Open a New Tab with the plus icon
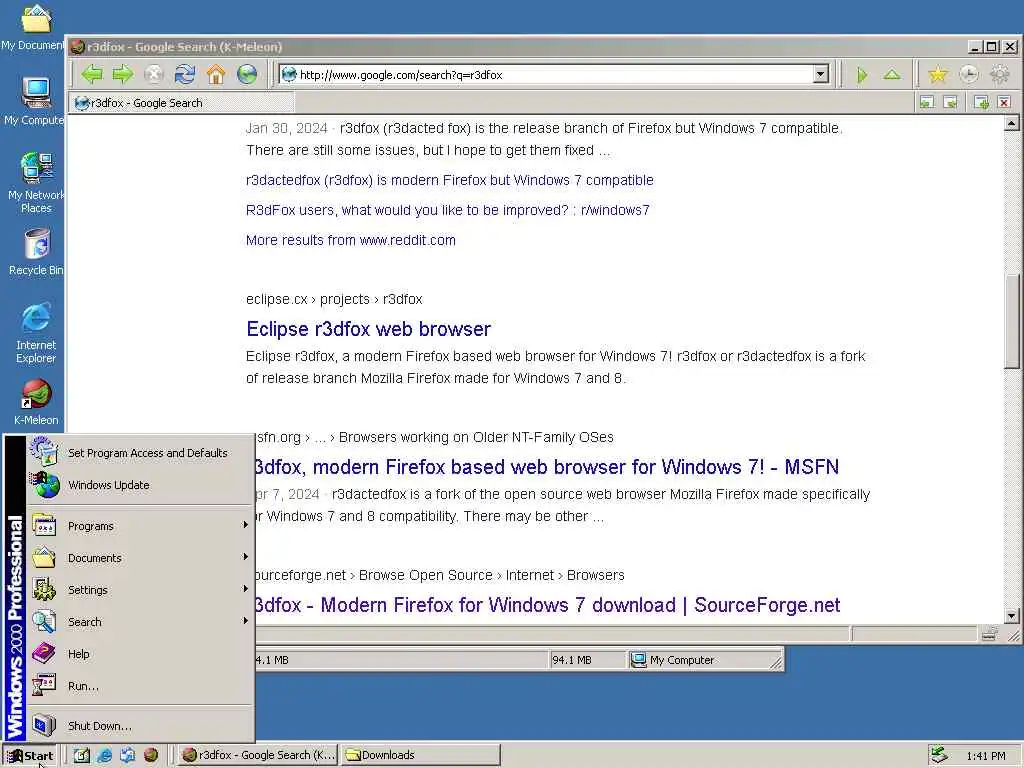The image size is (1024, 768). click(981, 102)
